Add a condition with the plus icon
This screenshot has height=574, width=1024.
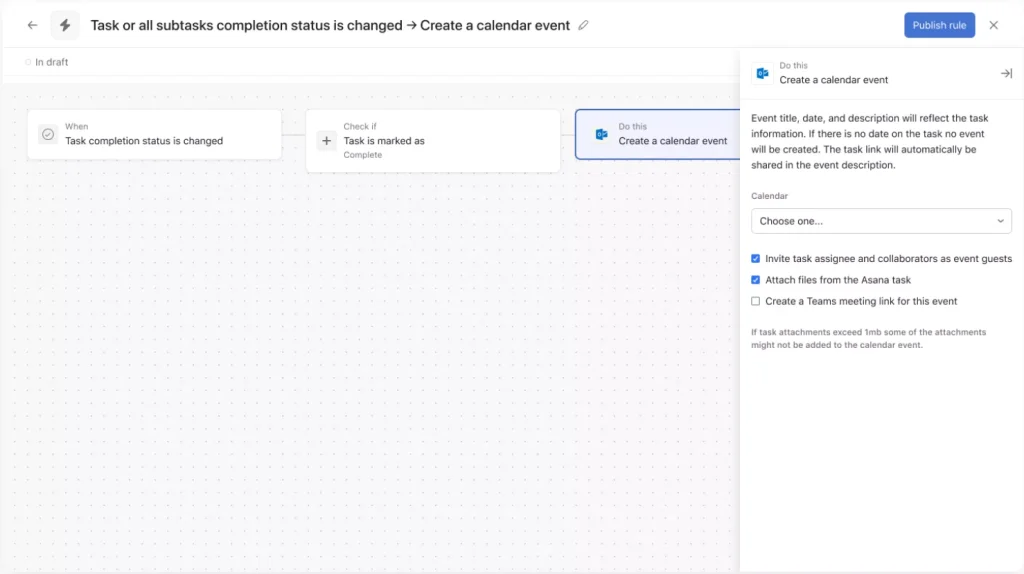tap(327, 140)
